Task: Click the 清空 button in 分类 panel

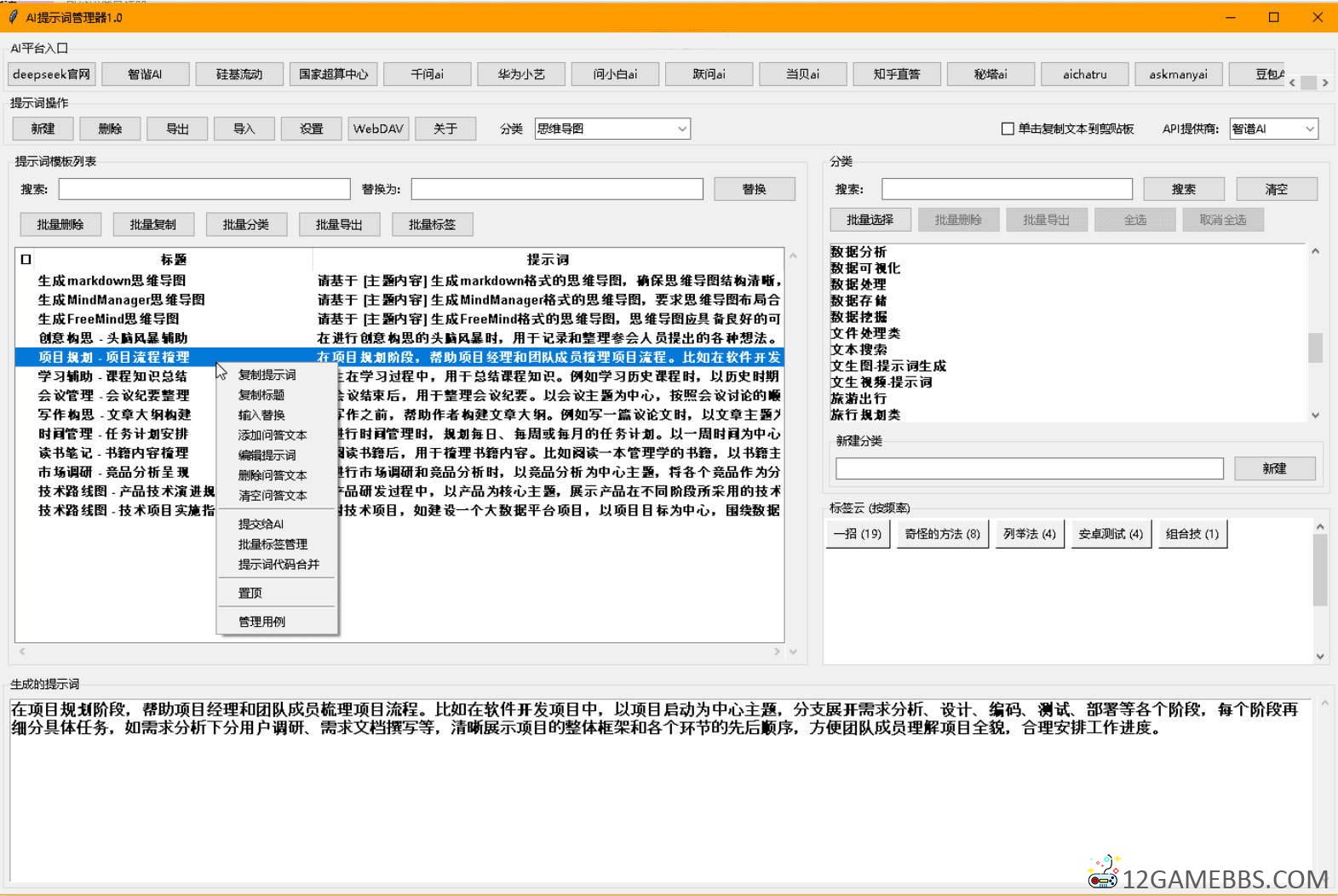Action: (1276, 189)
